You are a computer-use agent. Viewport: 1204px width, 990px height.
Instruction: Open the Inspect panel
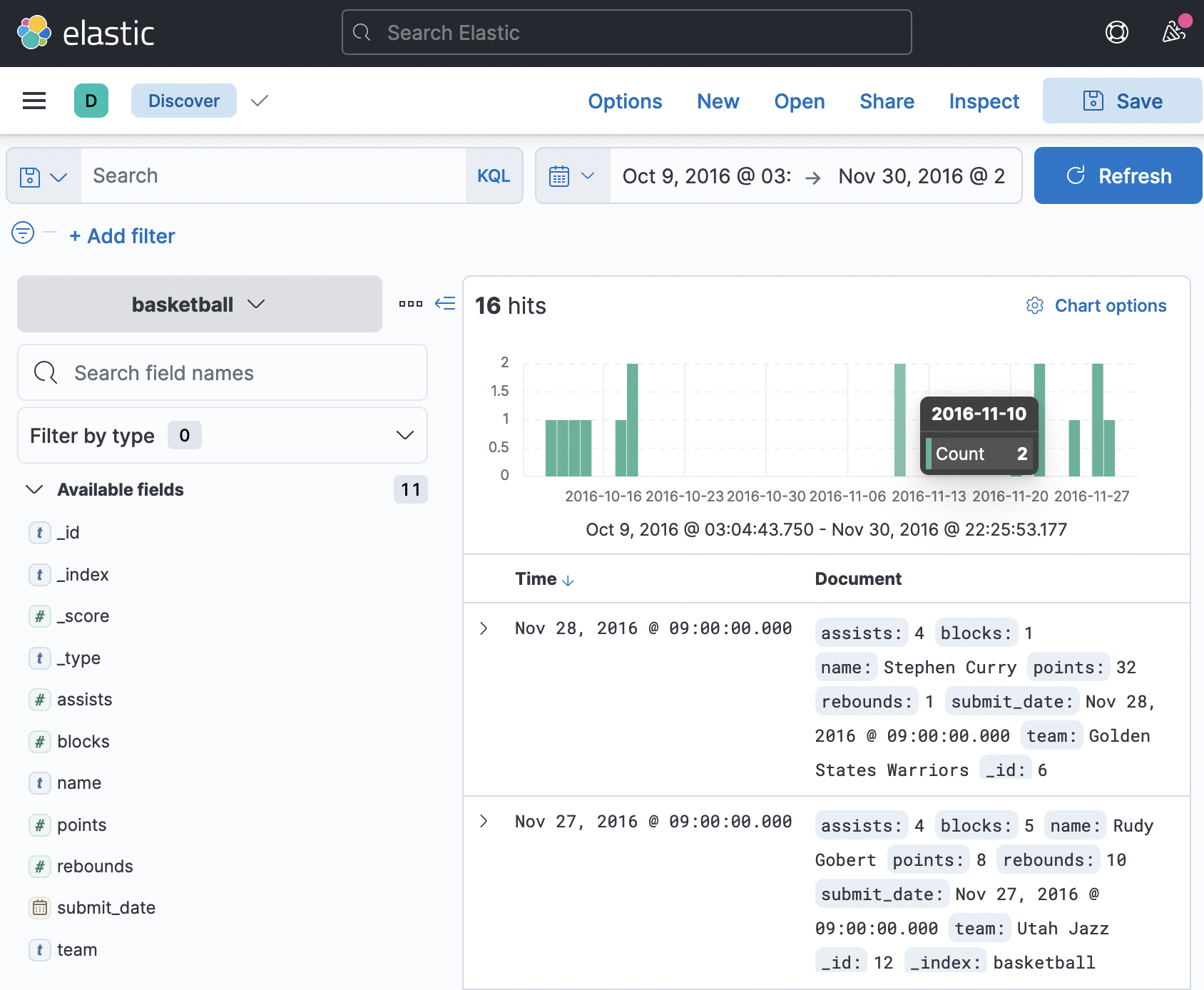(984, 101)
